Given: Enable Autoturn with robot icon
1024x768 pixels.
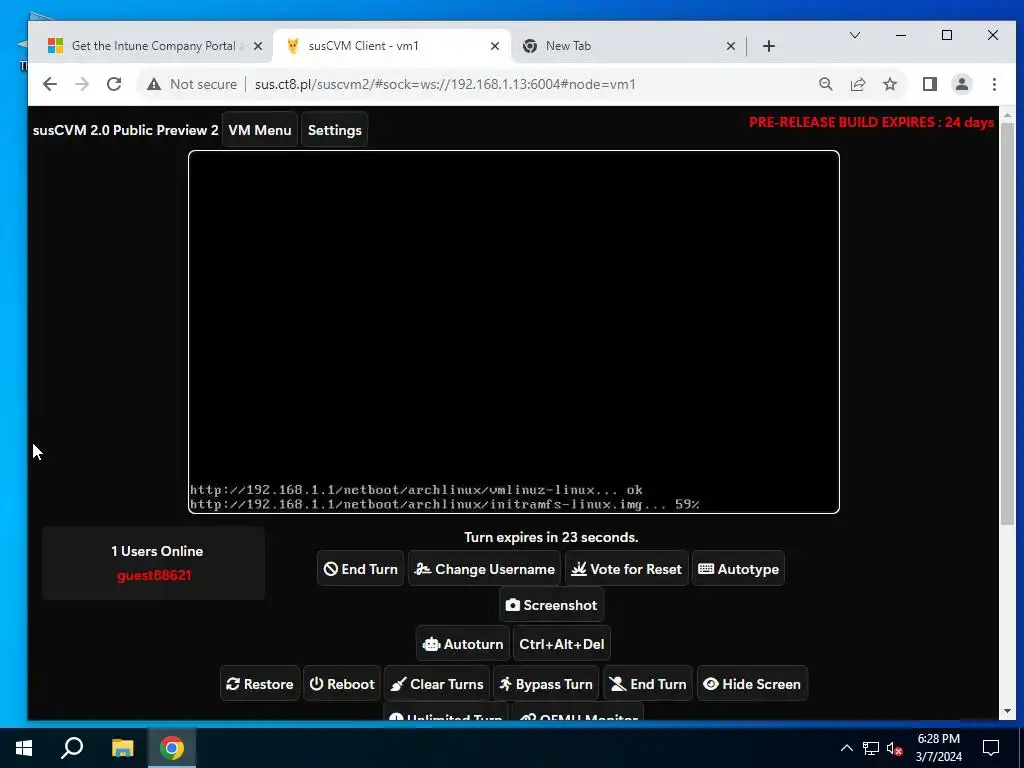Looking at the screenshot, I should (463, 644).
